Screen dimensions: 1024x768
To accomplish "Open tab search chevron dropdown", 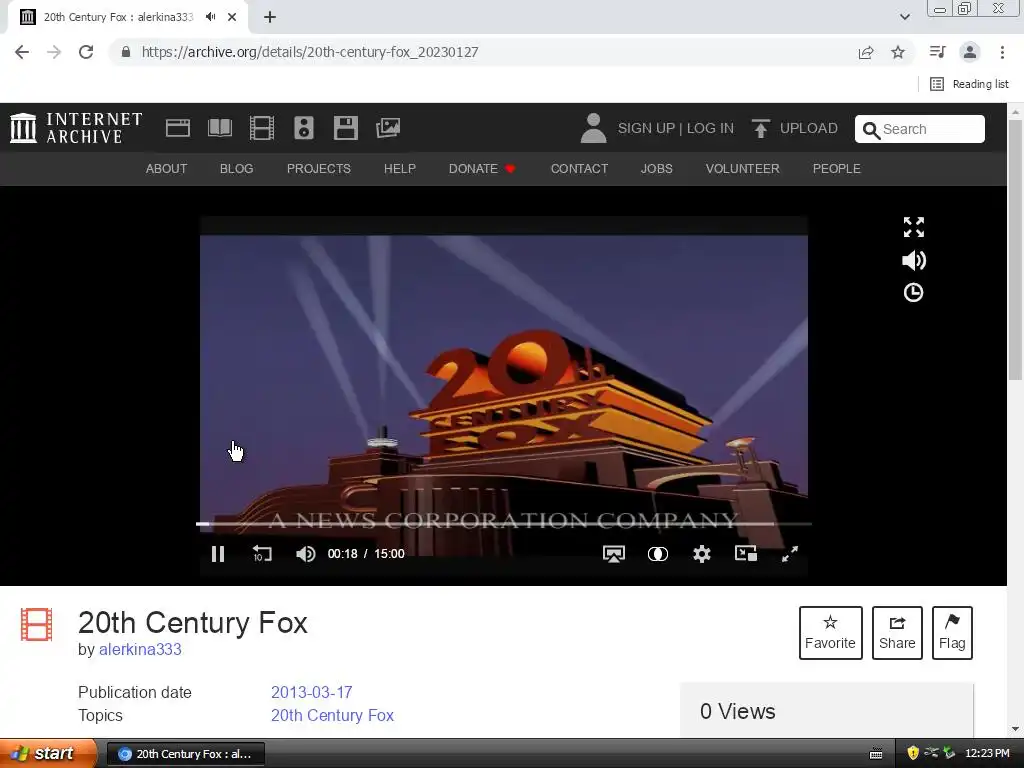I will pos(904,17).
